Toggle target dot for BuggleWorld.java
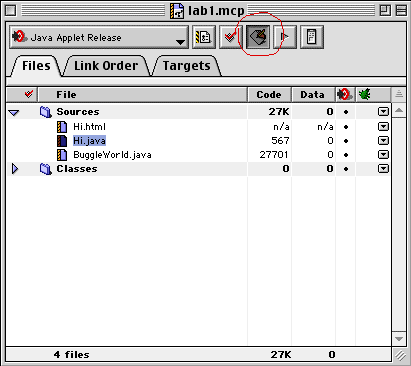 click(346, 155)
